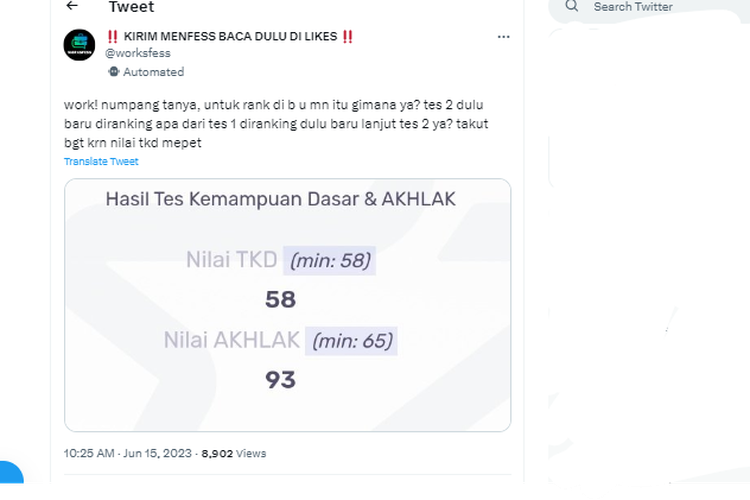Click the Tweet page heading

click(132, 7)
